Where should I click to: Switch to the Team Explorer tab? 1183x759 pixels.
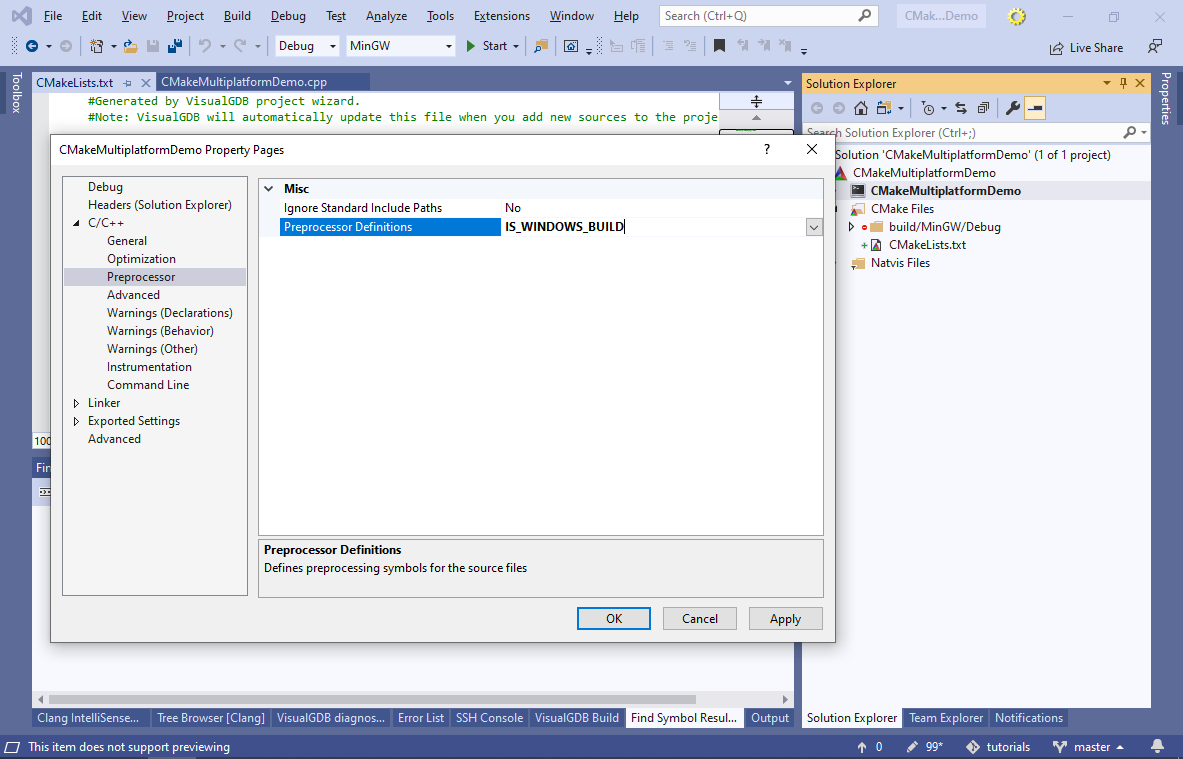pyautogui.click(x=945, y=718)
